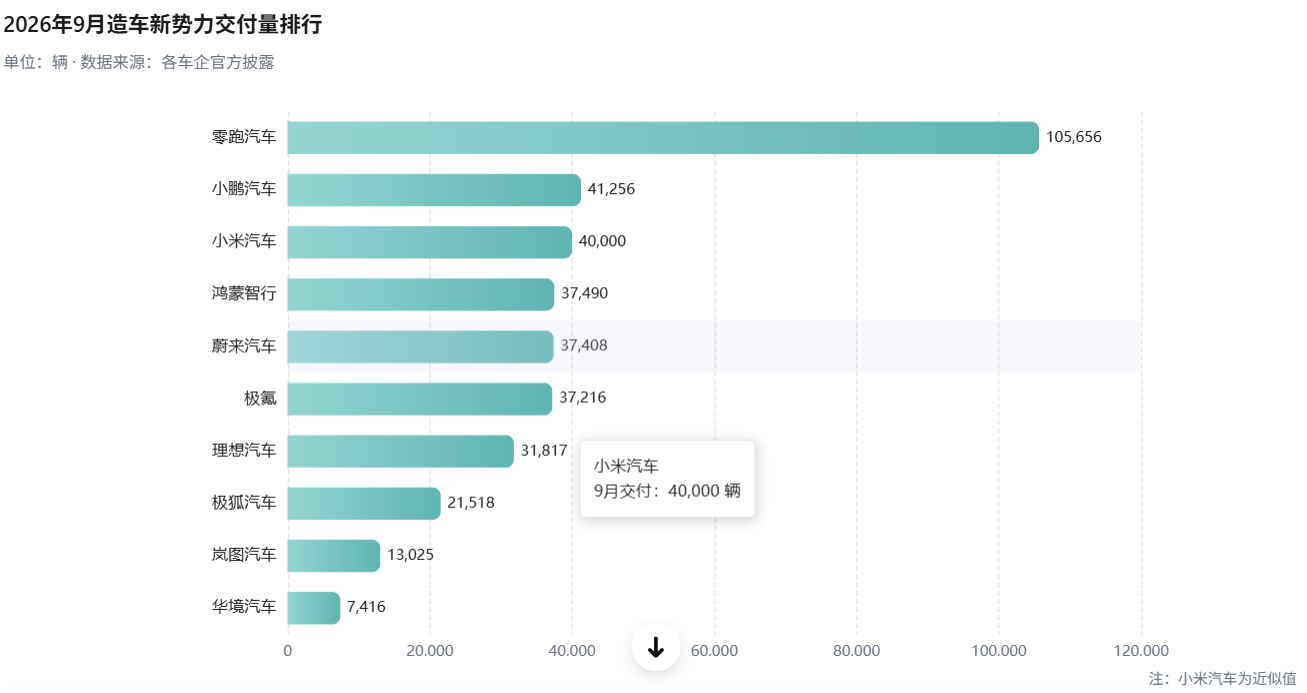The width and height of the screenshot is (1307, 693).
Task: Click the 极氪 bar
Action: 420,398
